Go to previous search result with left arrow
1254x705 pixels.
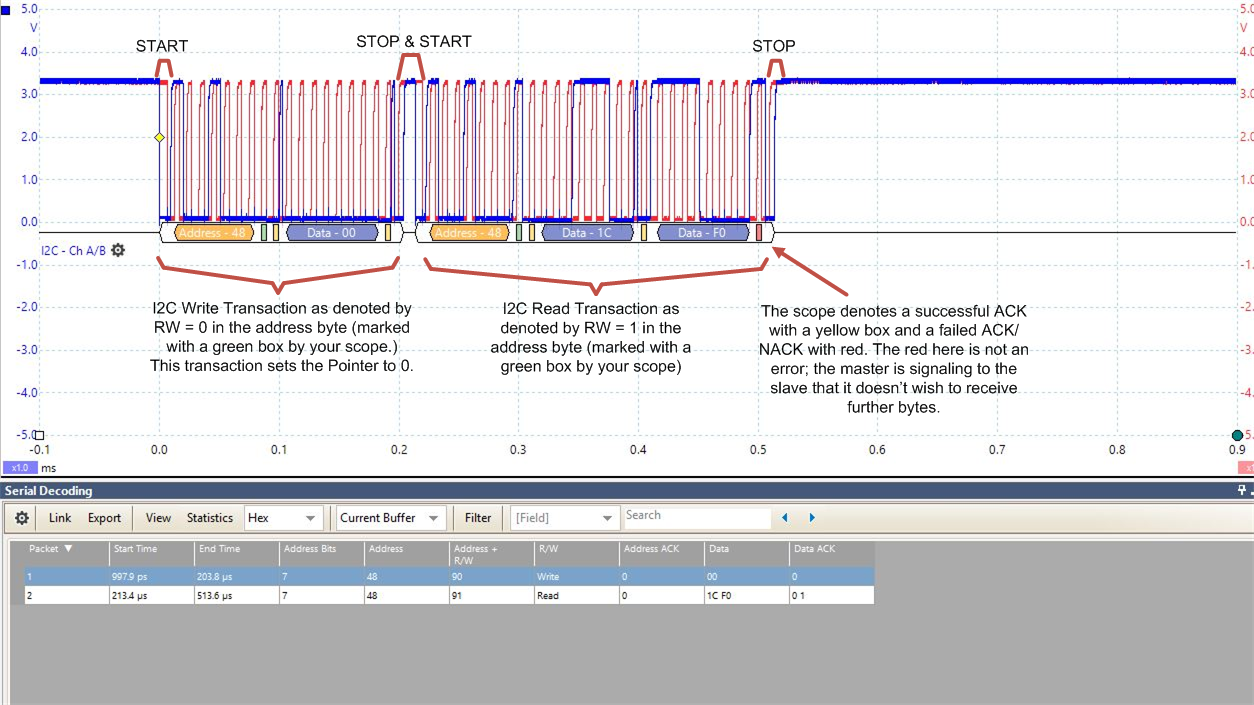point(784,518)
